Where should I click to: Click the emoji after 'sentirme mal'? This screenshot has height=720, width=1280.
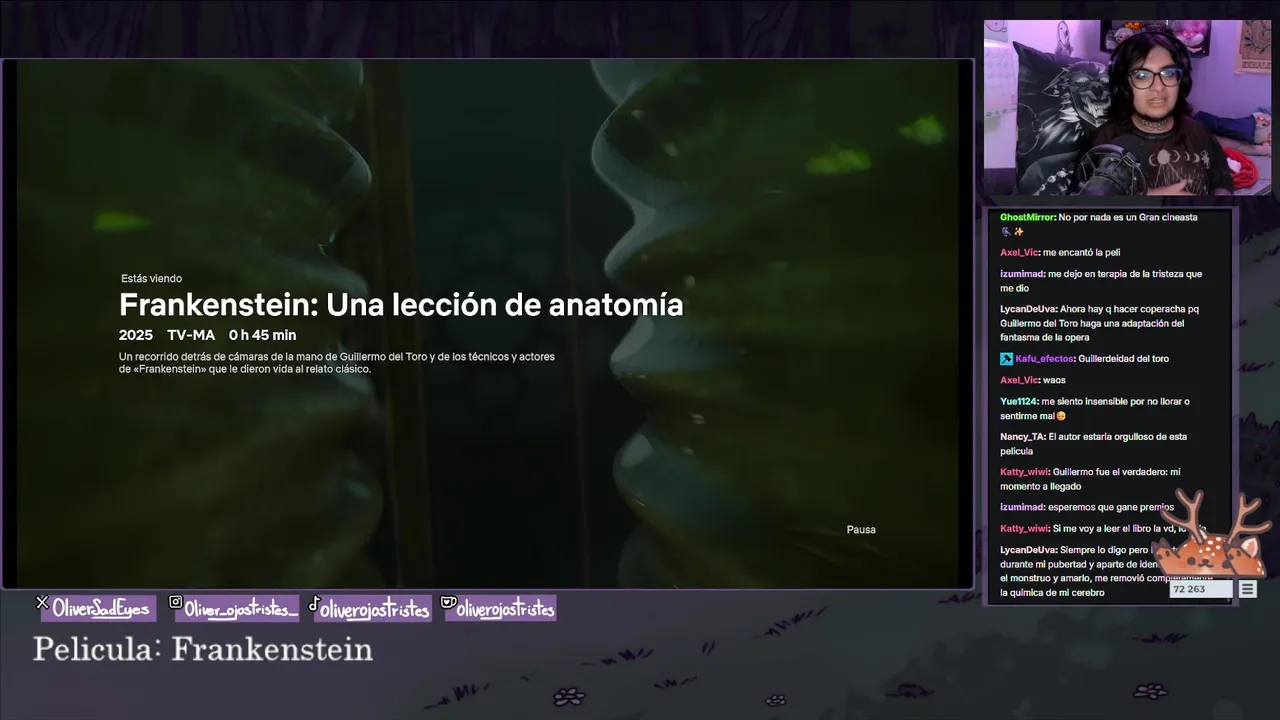pyautogui.click(x=1061, y=416)
